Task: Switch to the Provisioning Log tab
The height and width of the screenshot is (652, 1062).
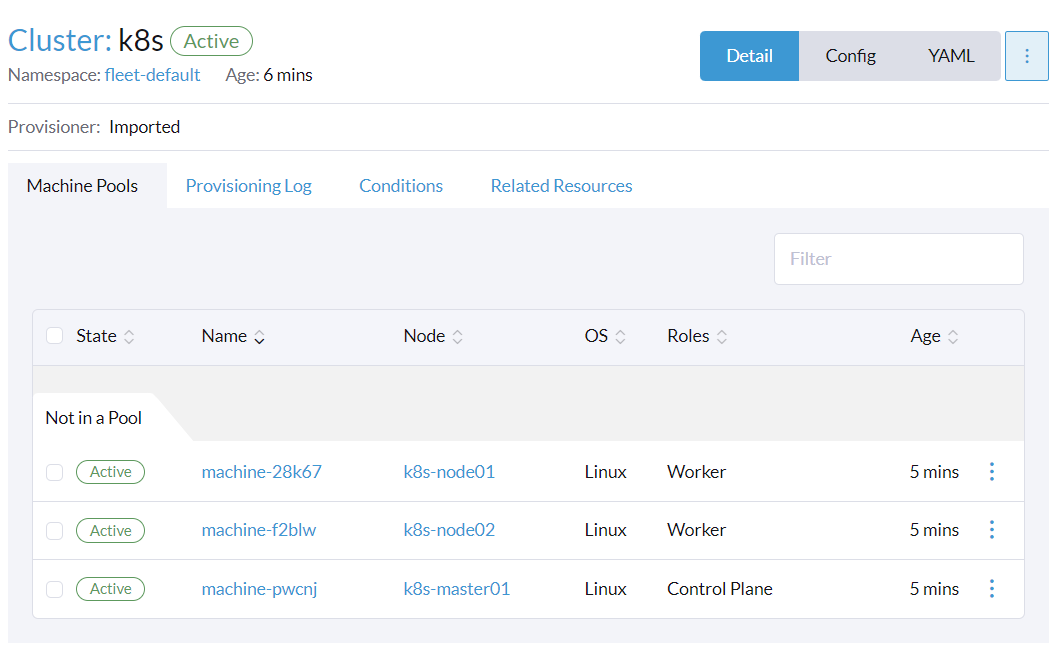Action: (248, 186)
